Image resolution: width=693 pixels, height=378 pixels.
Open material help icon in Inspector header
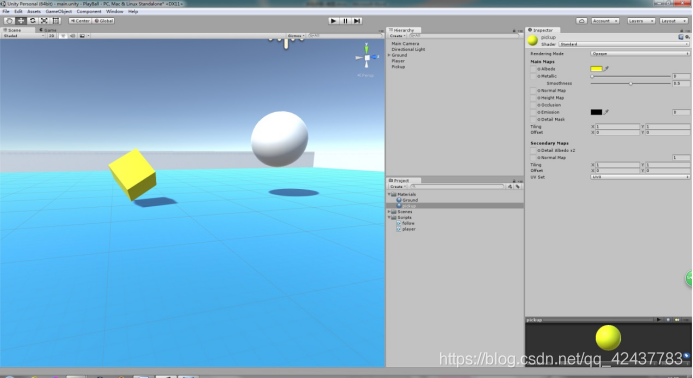(x=681, y=37)
